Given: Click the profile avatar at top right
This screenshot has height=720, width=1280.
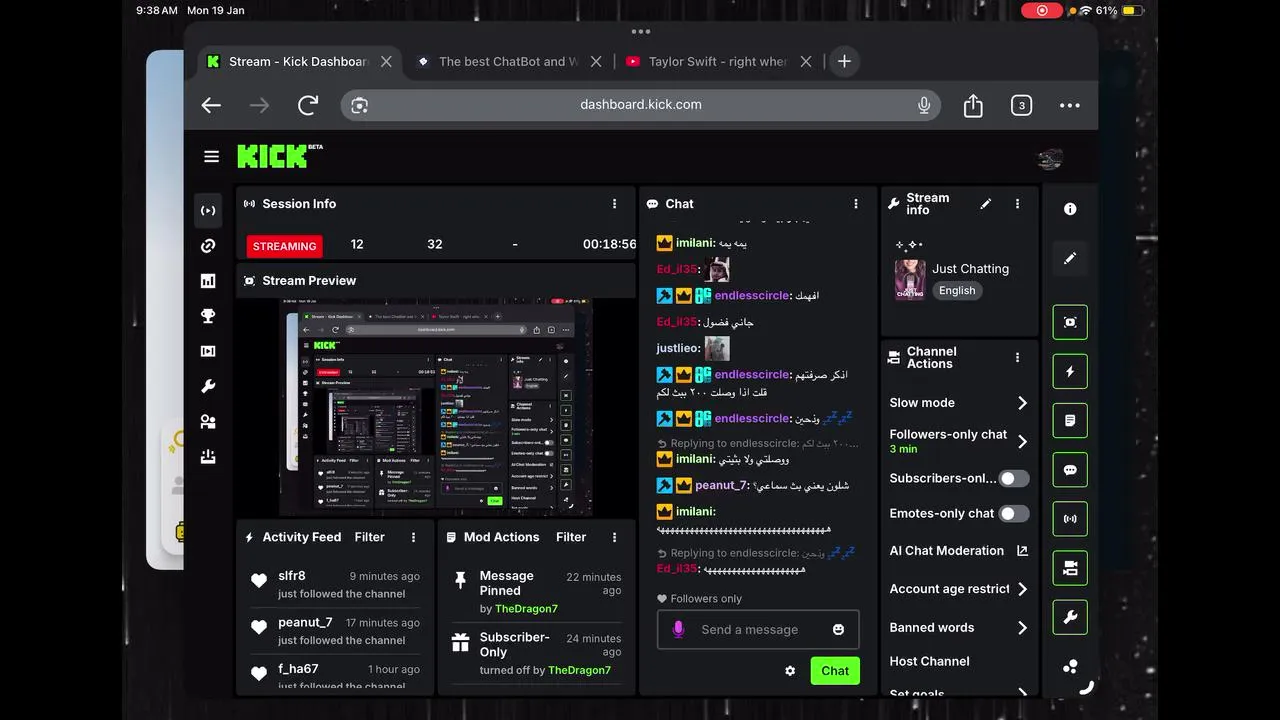Looking at the screenshot, I should 1049,157.
